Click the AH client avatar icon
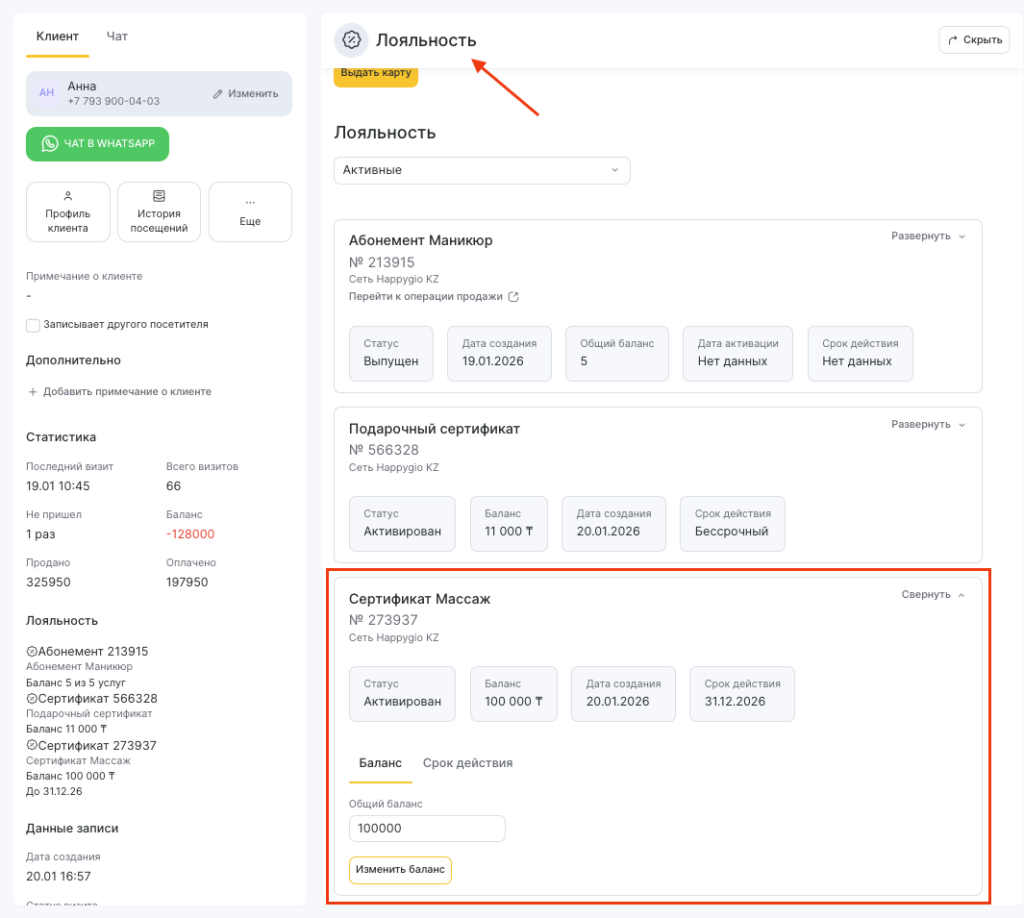 (x=46, y=93)
